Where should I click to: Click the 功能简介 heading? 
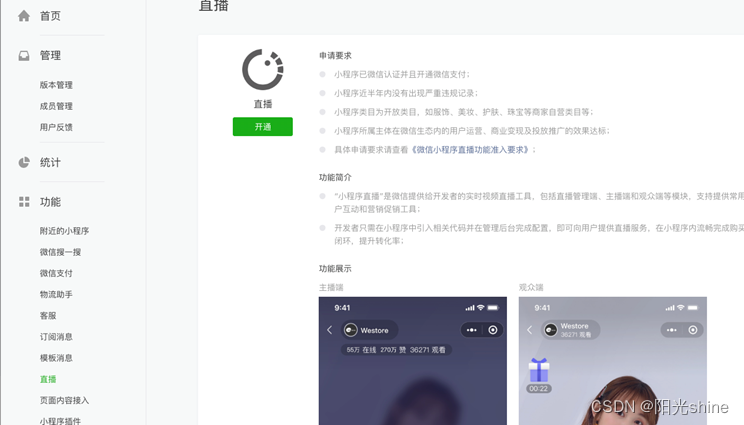coord(335,177)
